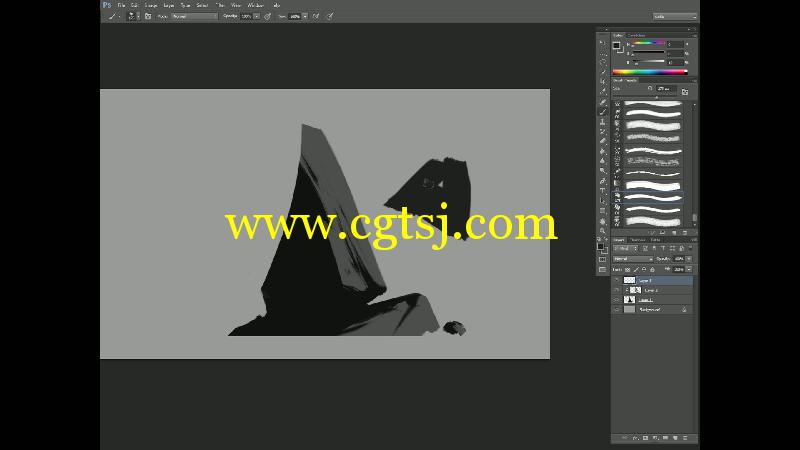Open the layer blend mode dropdown
800x450 pixels.
point(633,259)
